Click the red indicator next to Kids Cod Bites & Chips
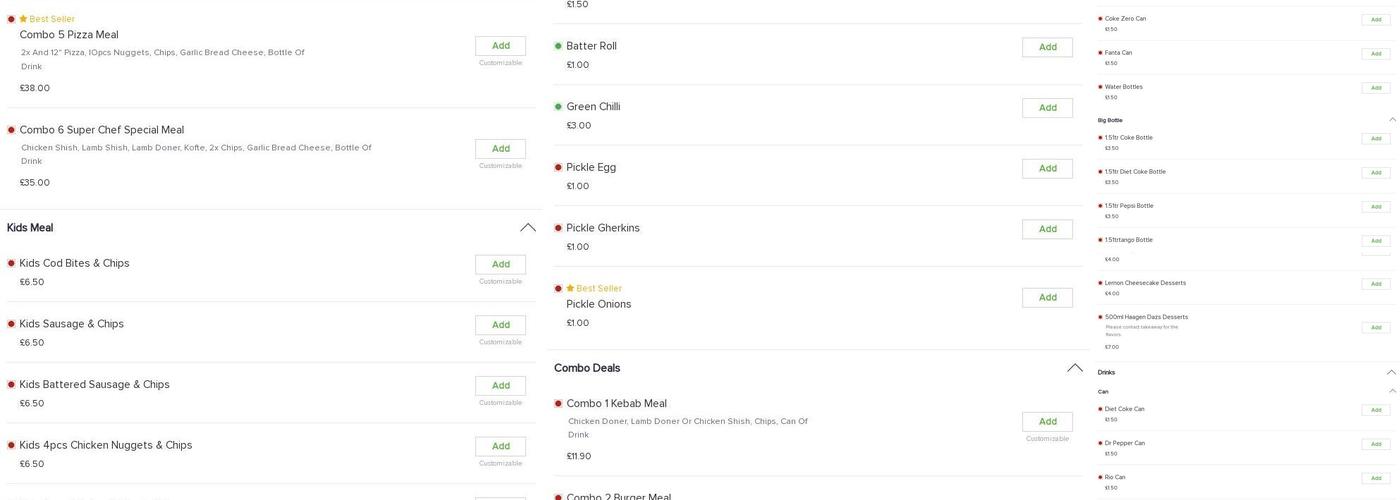The height and width of the screenshot is (500, 1400). [x=11, y=263]
